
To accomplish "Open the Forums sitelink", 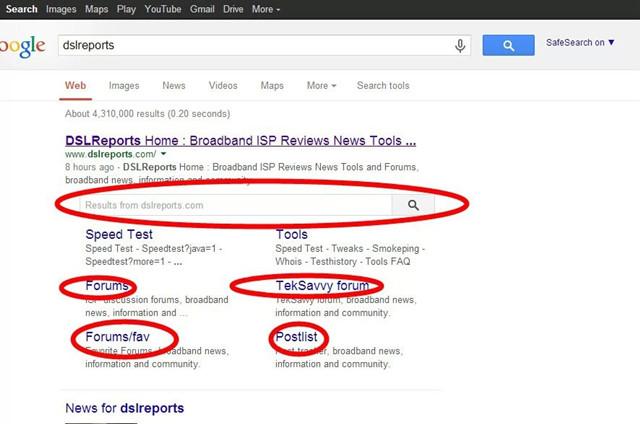I will coord(107,286).
